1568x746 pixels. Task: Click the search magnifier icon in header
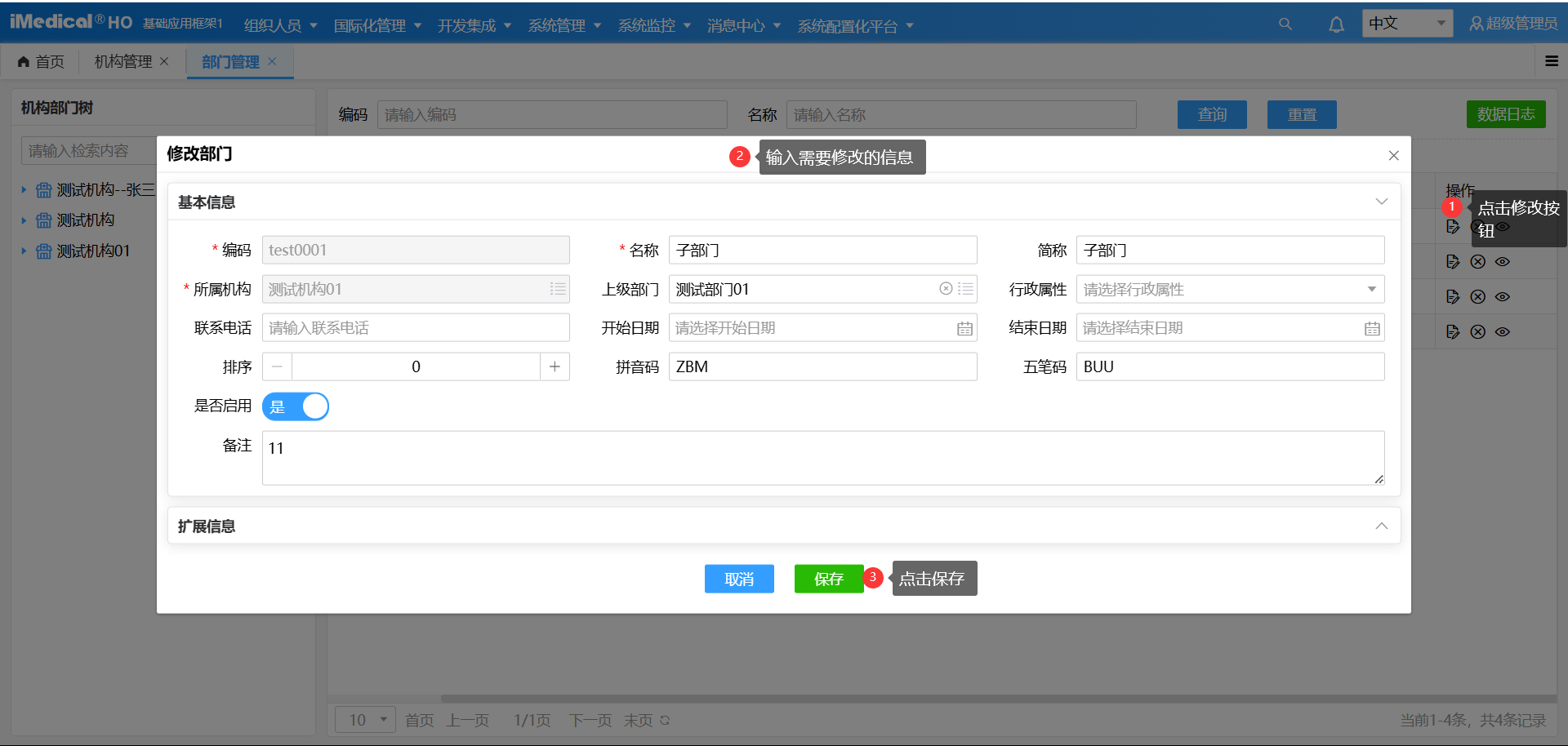point(1285,24)
